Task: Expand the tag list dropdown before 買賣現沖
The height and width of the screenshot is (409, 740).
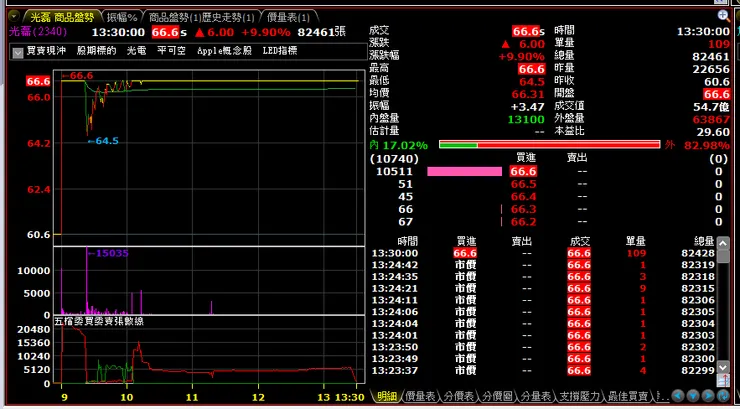Action: [x=18, y=52]
